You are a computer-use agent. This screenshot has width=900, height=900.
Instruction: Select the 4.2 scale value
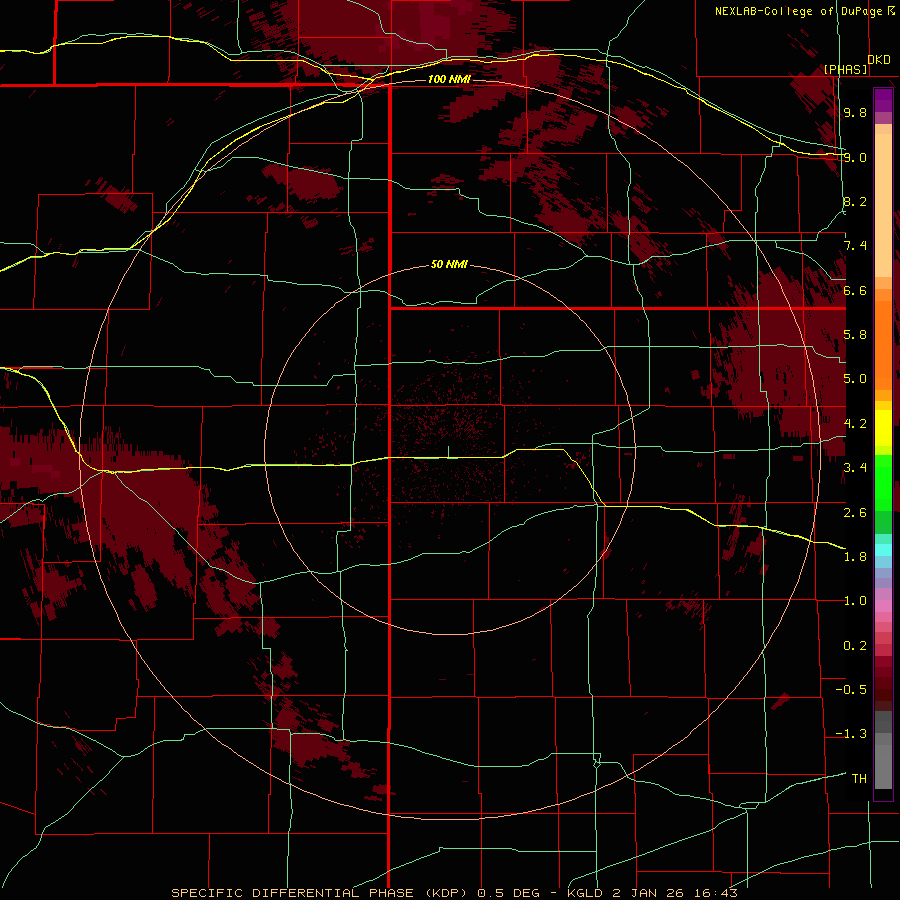(x=855, y=424)
